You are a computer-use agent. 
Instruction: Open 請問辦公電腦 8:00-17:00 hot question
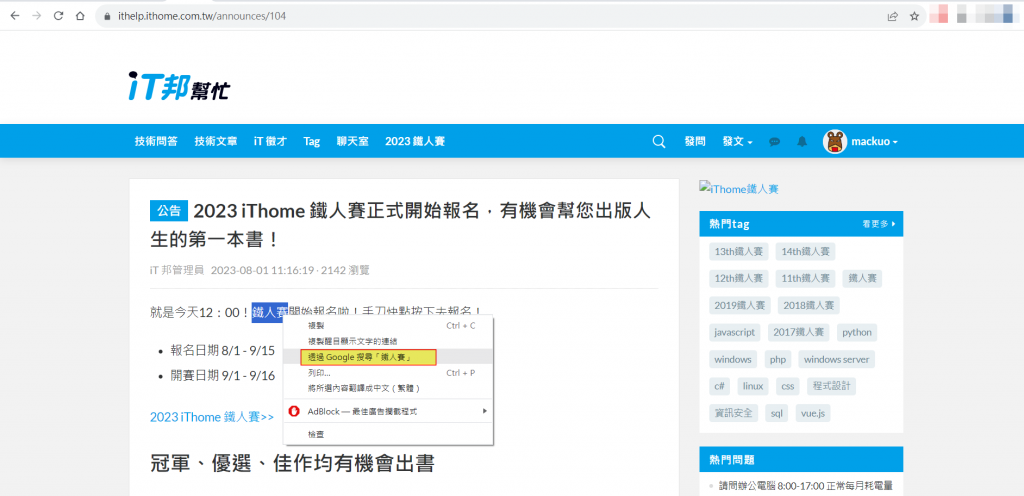click(x=806, y=486)
